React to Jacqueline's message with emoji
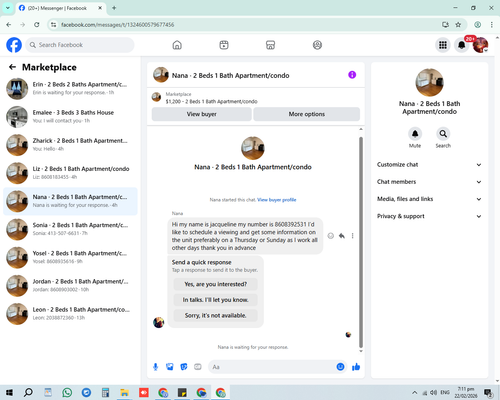This screenshot has width=500, height=400. click(x=331, y=236)
